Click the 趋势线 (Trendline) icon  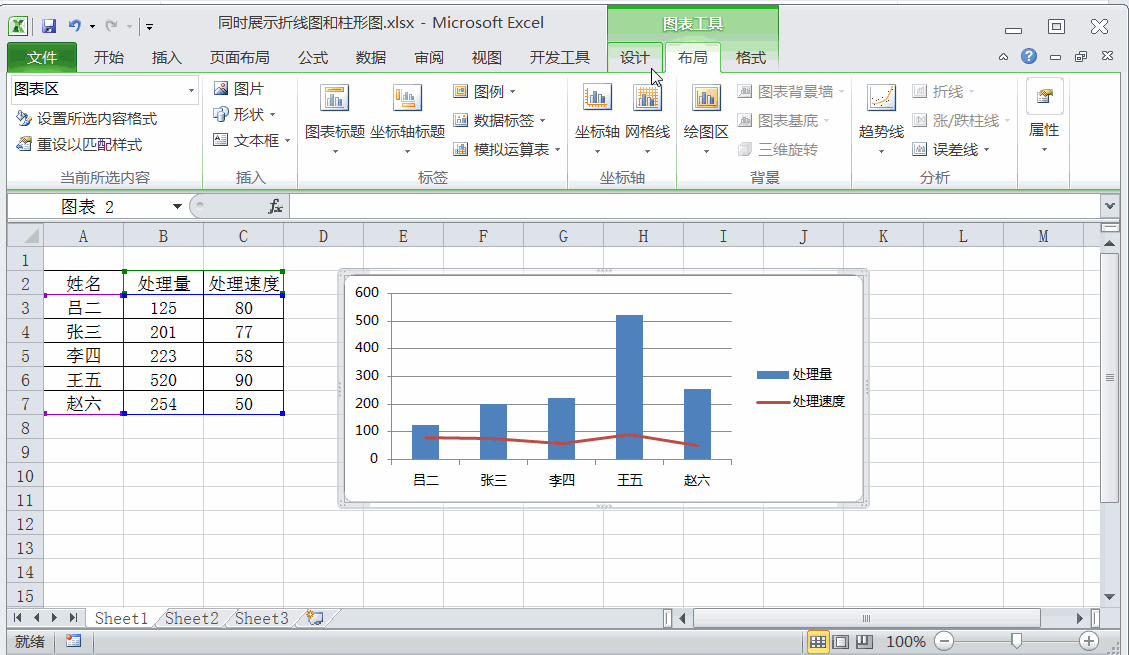point(881,98)
